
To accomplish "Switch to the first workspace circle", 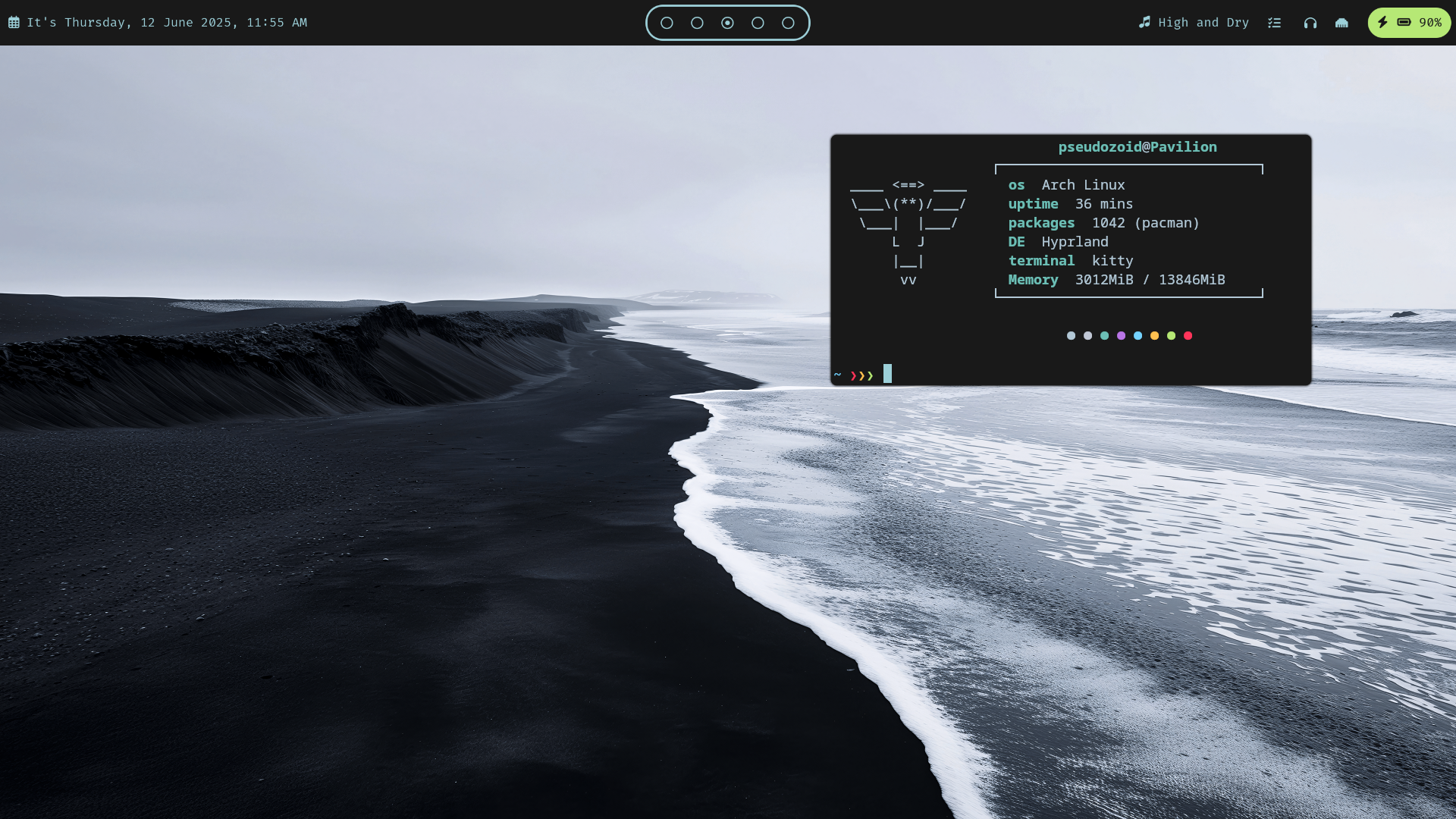I will coord(667,23).
